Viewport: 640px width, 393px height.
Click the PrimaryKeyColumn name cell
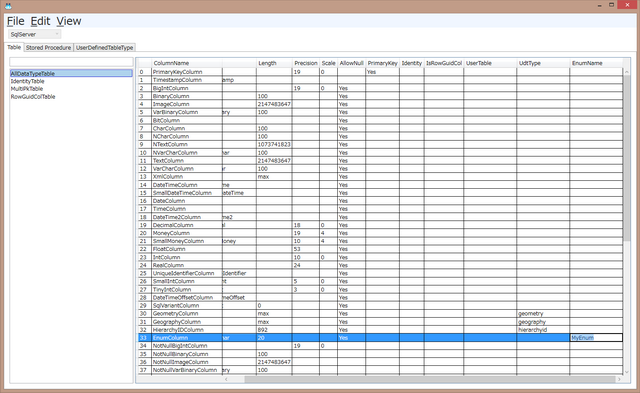tap(187, 72)
